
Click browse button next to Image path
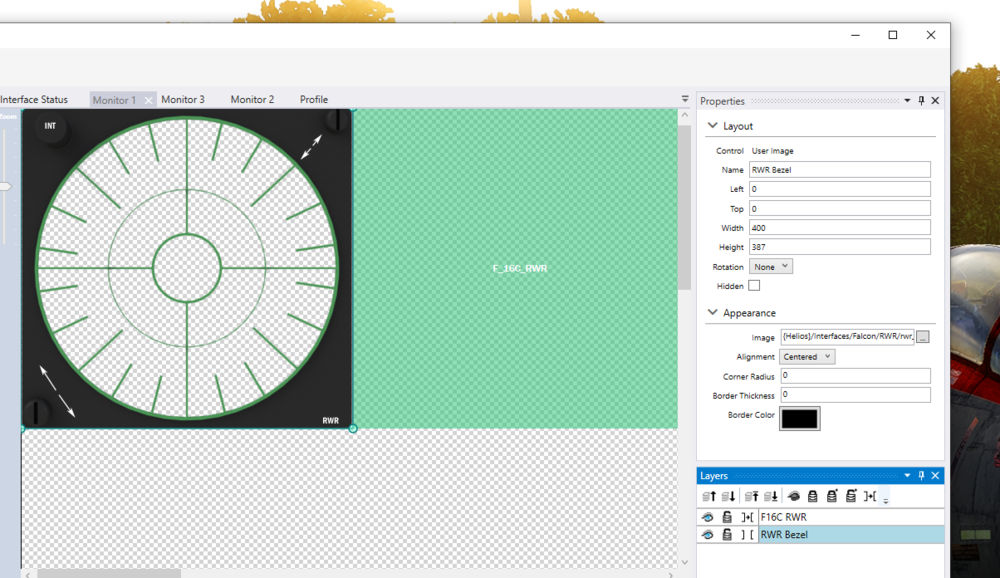pos(922,337)
